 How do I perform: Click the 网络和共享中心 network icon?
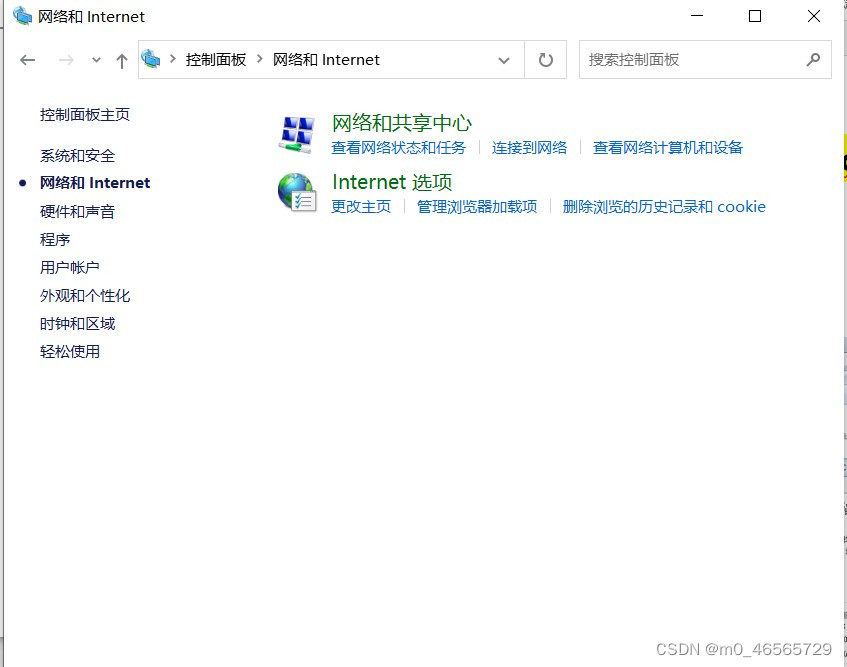(297, 134)
